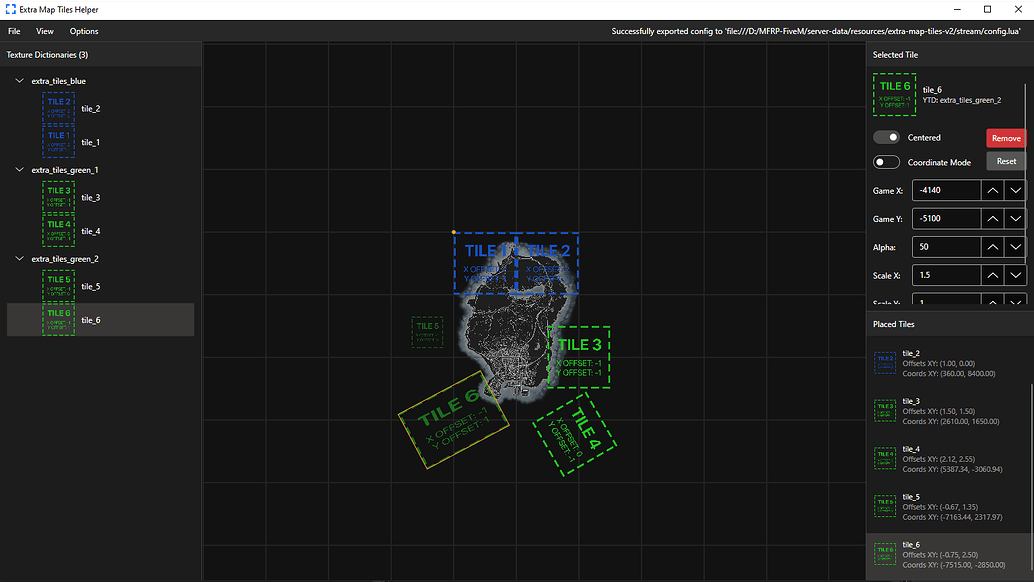The width and height of the screenshot is (1034, 582).
Task: Reset the selected tile settings
Action: (x=1006, y=161)
